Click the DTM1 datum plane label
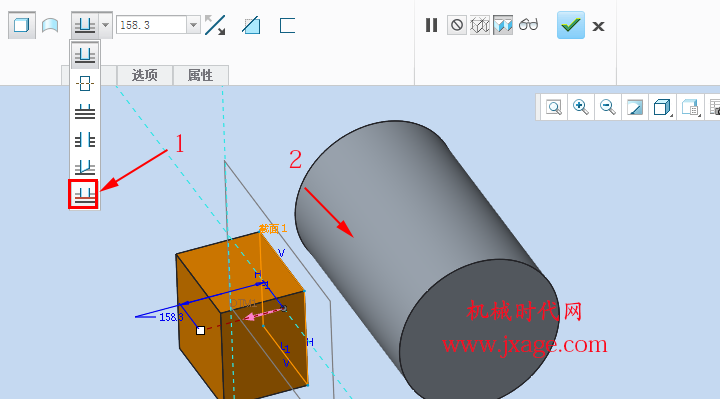The width and height of the screenshot is (720, 399). point(243,303)
